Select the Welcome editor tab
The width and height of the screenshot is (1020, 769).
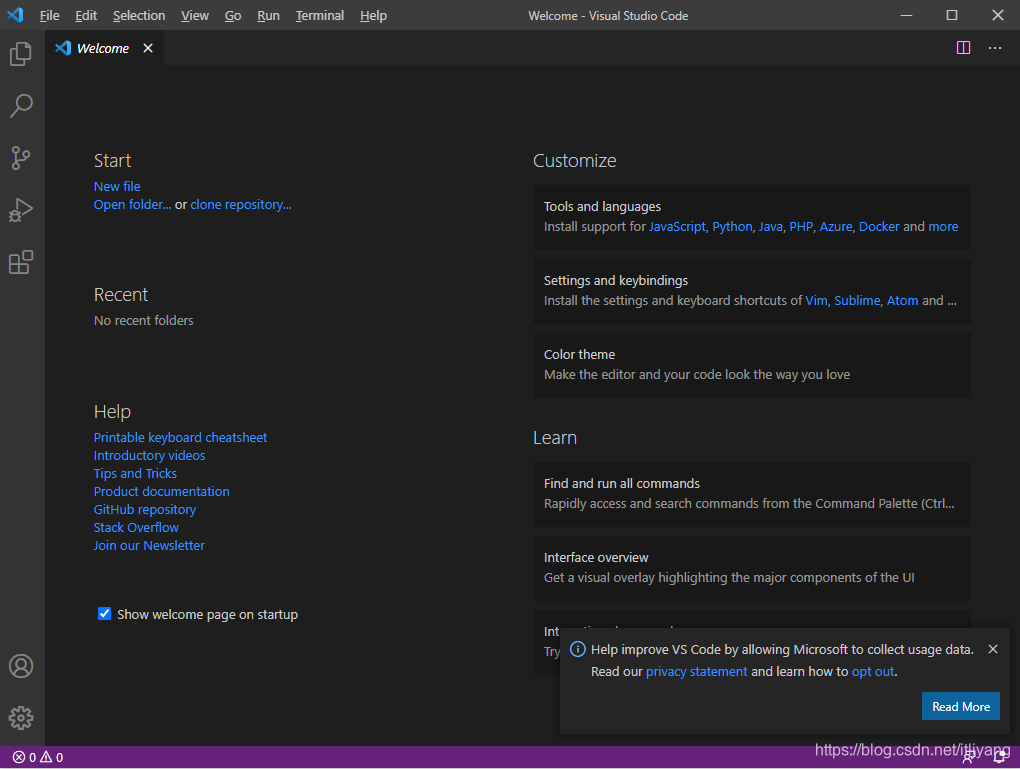click(x=103, y=48)
